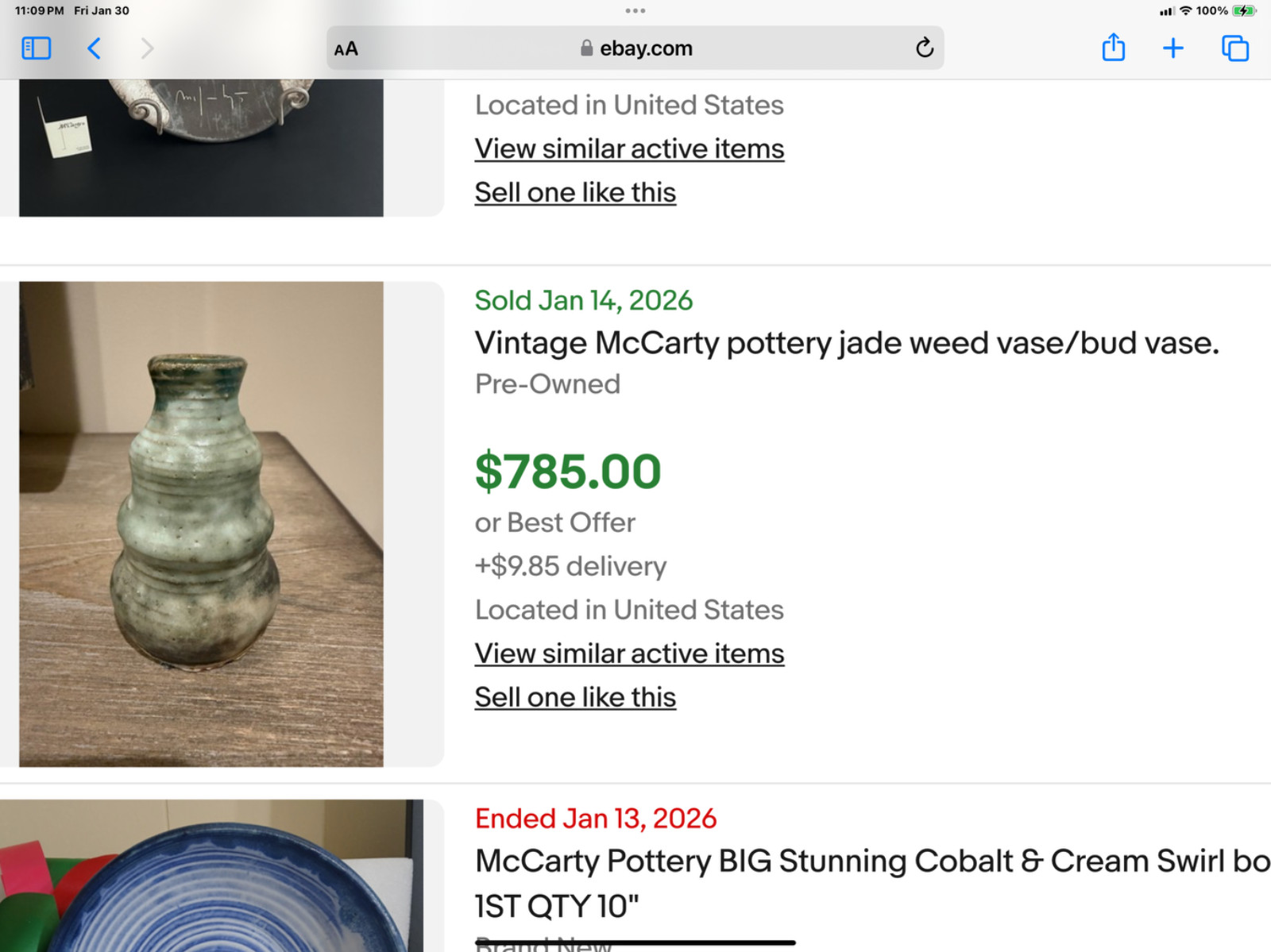Open the AA reader format menu

click(x=346, y=49)
